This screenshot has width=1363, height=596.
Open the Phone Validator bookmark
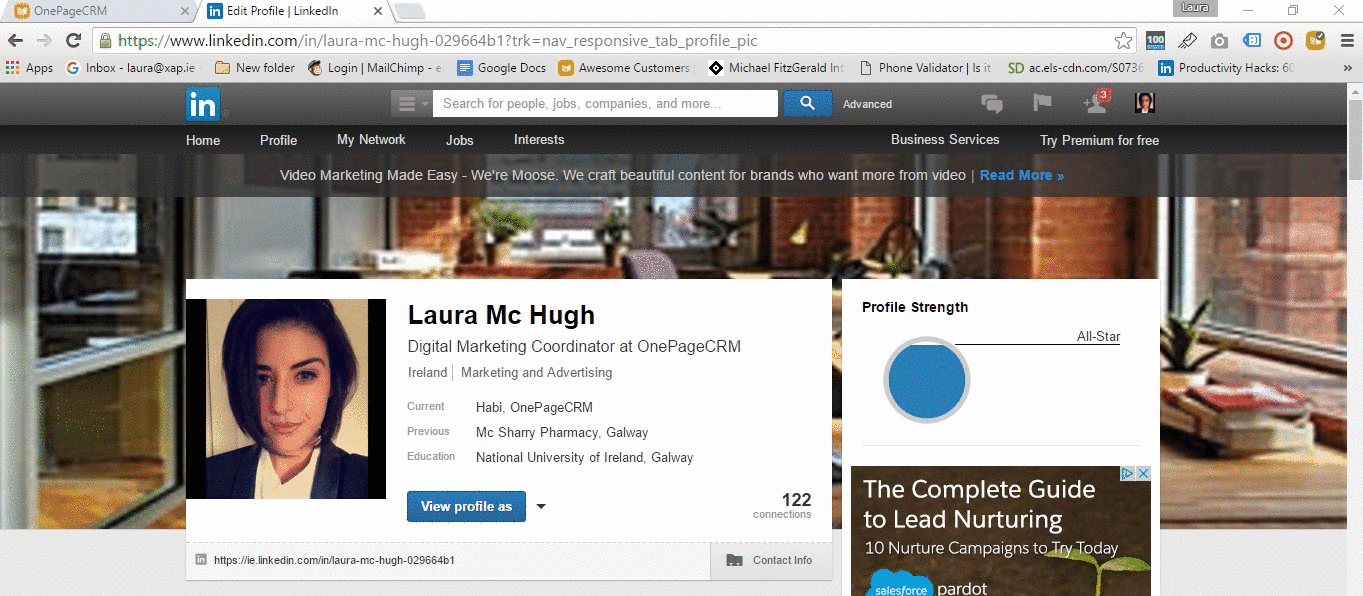[x=925, y=68]
